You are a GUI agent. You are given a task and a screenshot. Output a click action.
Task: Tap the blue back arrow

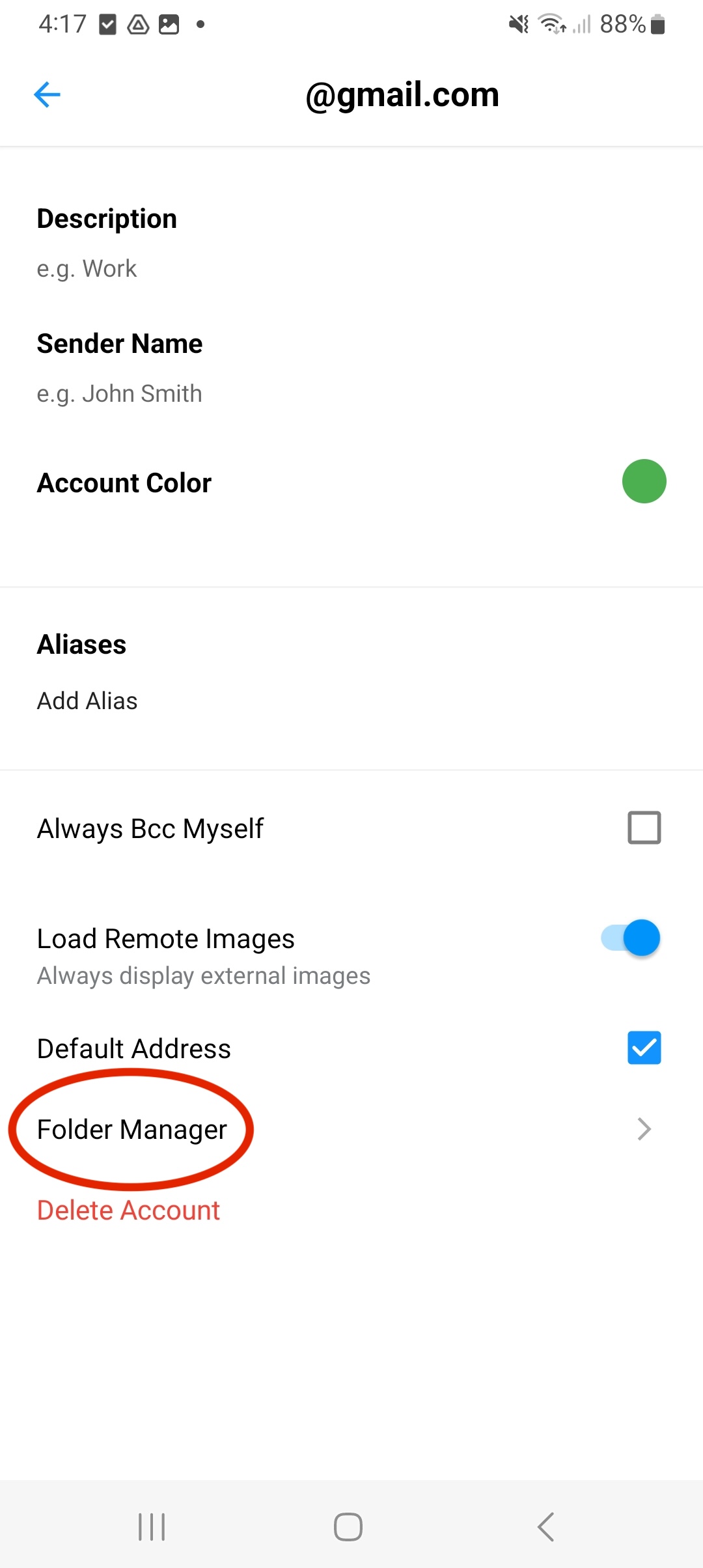click(47, 95)
